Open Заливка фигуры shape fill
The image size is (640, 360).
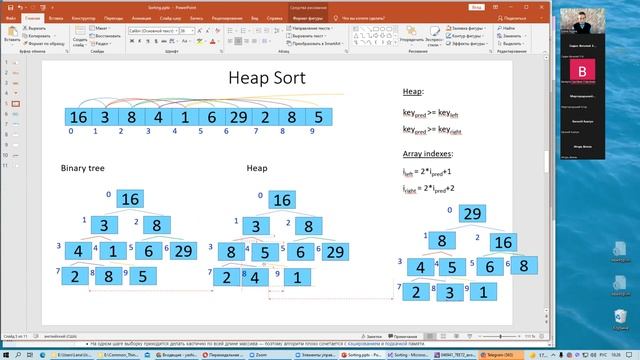coord(466,28)
